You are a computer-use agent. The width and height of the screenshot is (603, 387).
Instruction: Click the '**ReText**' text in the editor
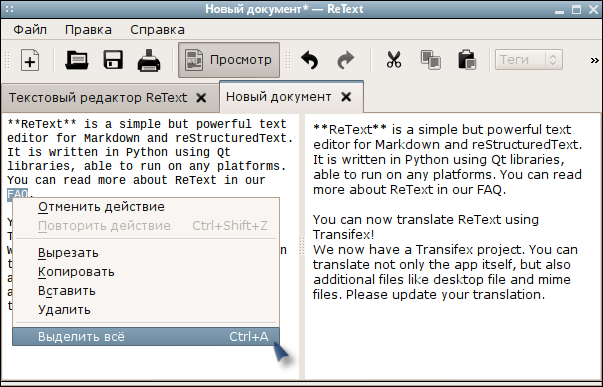(42, 124)
